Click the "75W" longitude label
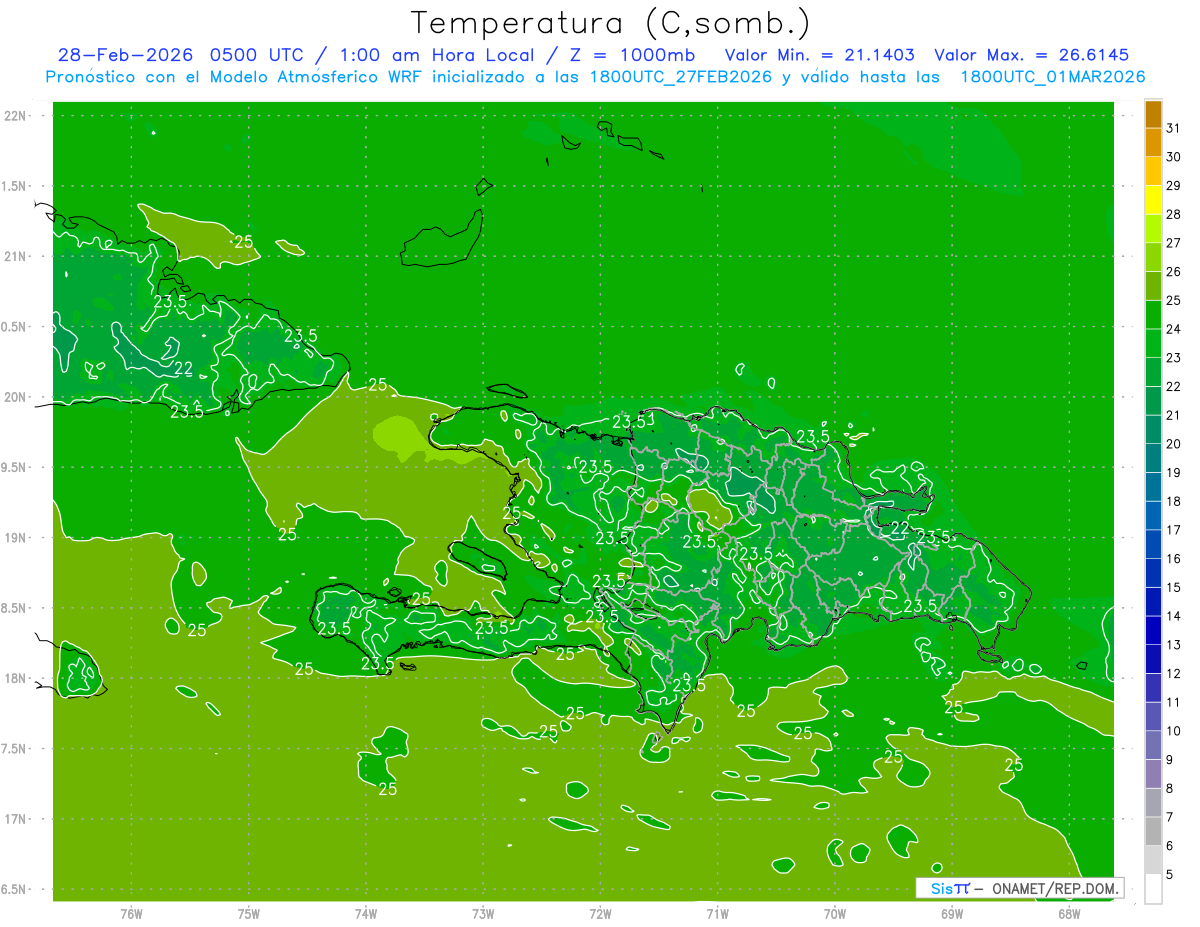 (249, 914)
